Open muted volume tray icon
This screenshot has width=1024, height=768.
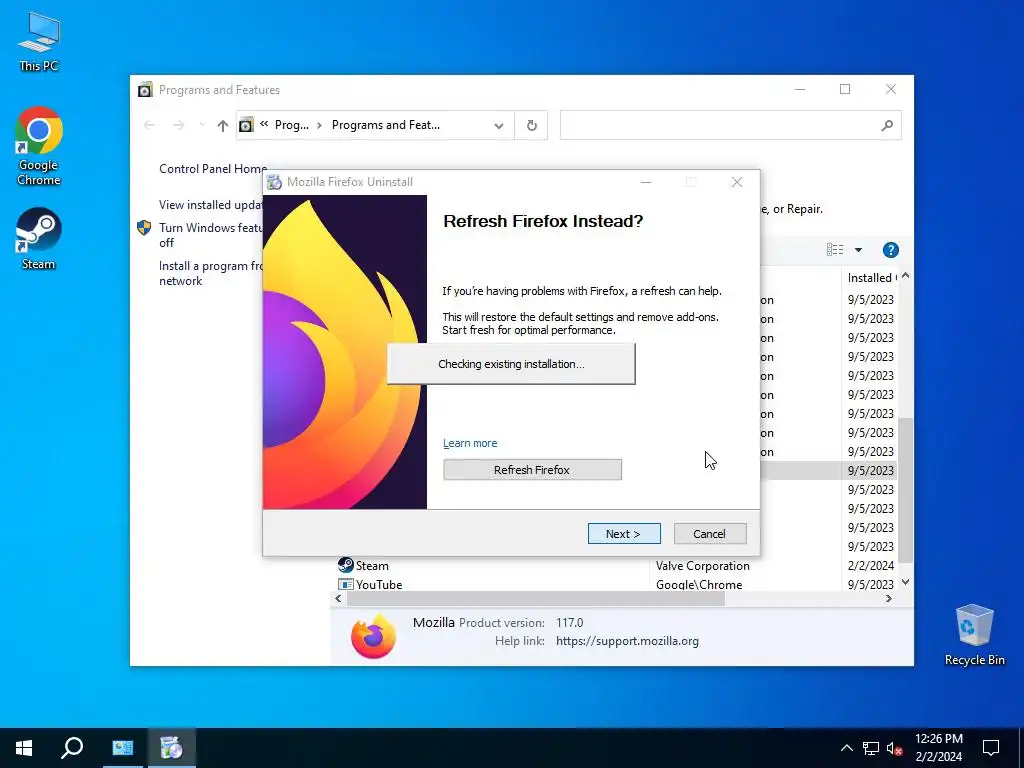(895, 748)
